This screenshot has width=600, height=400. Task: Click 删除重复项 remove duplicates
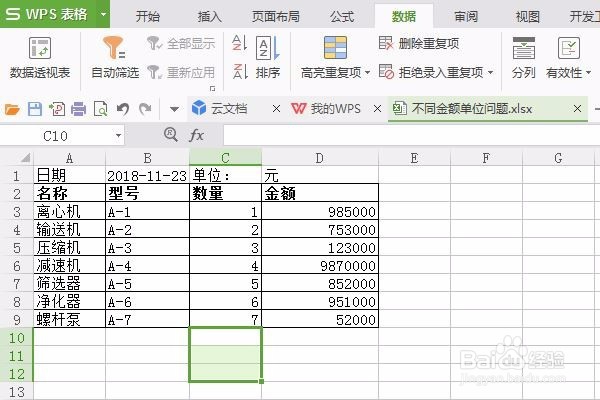coord(419,43)
